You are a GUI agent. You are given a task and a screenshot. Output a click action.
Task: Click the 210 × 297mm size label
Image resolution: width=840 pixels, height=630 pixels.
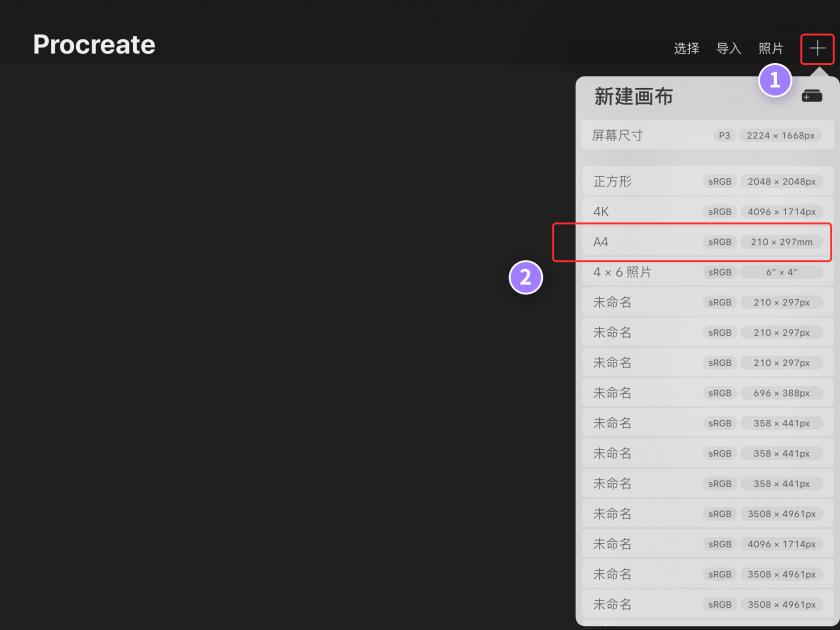(781, 242)
